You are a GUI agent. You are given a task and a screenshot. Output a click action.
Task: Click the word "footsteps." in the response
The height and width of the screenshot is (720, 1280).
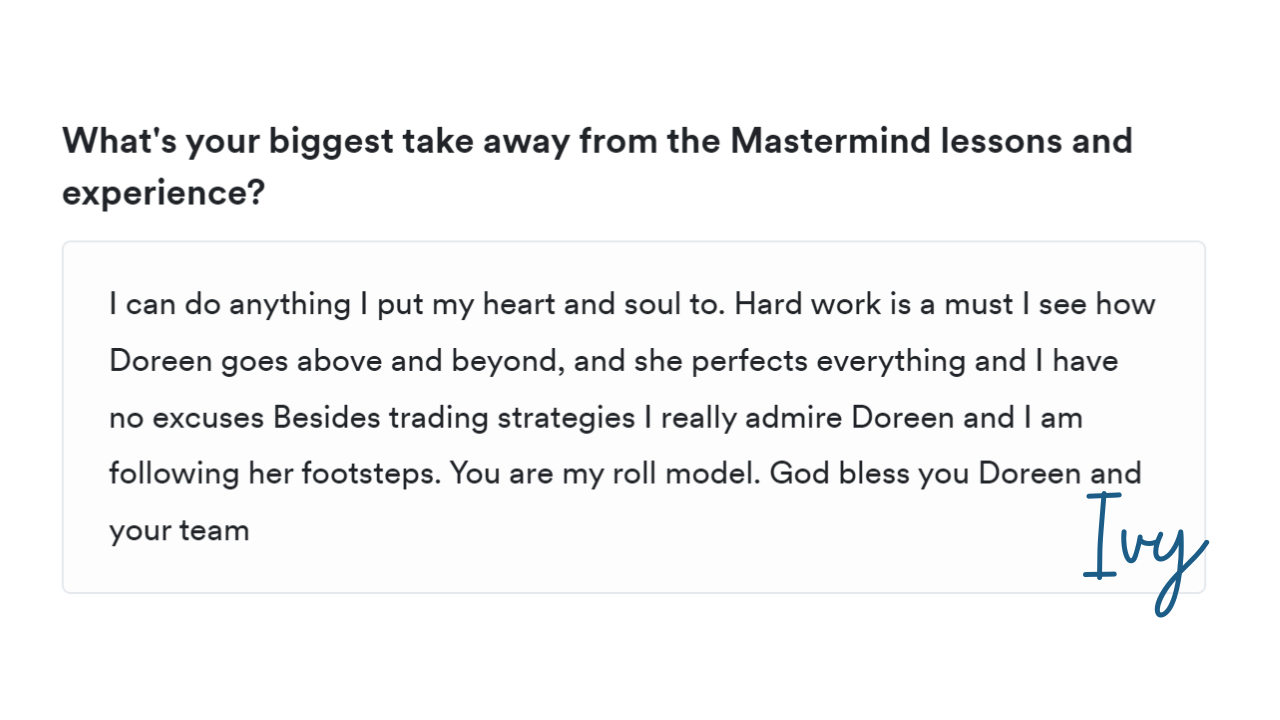tap(371, 472)
